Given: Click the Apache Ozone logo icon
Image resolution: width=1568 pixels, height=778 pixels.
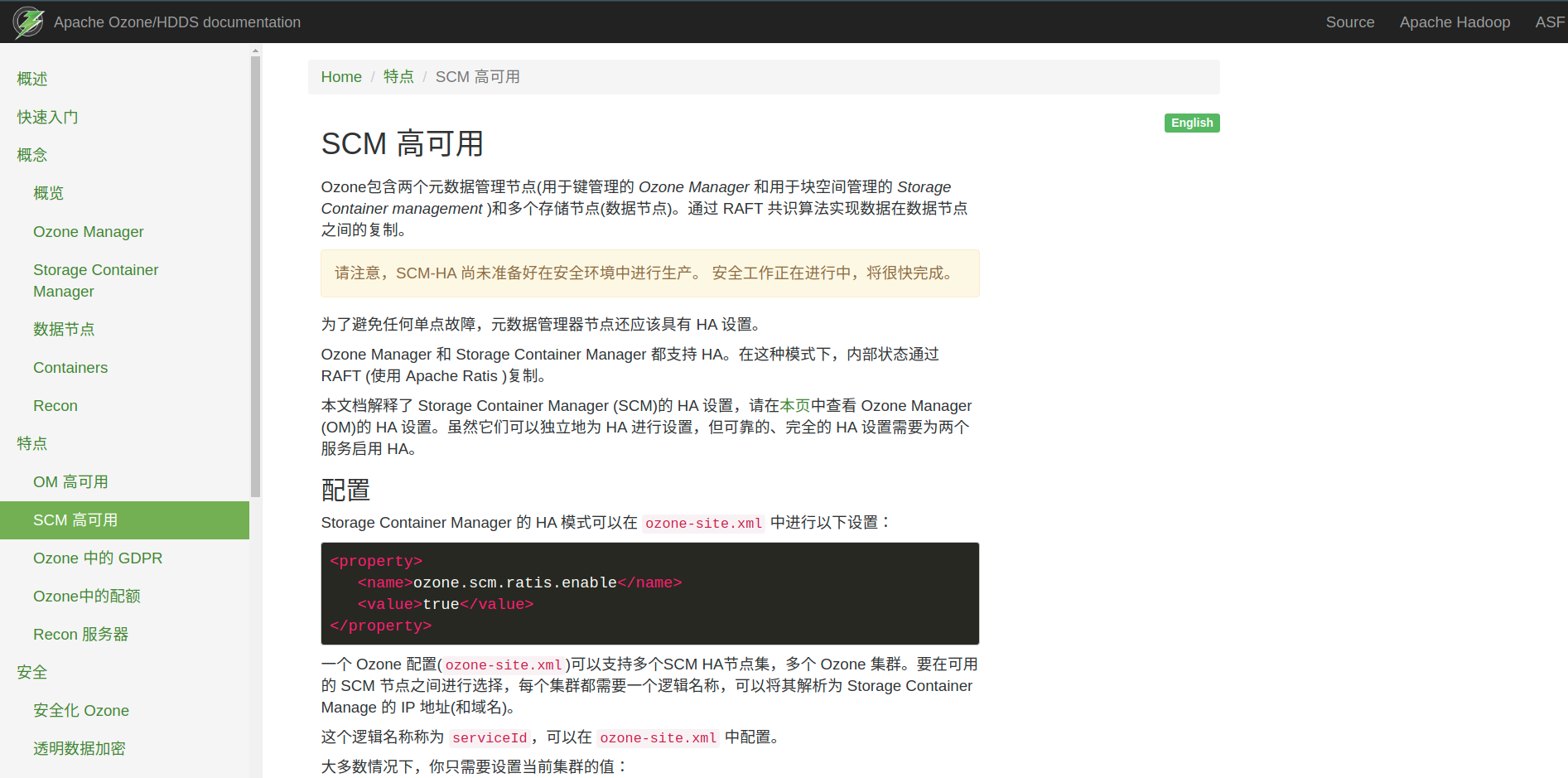Looking at the screenshot, I should pos(29,22).
